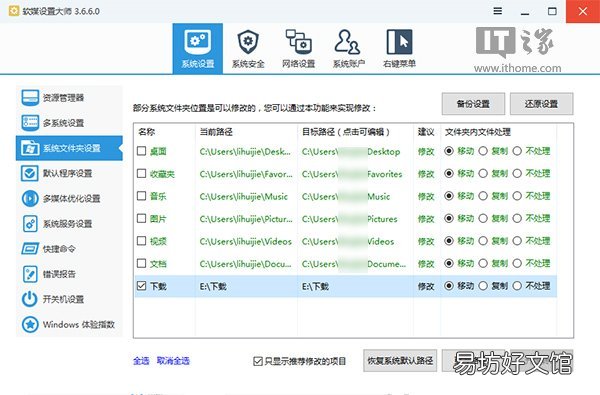Image resolution: width=600 pixels, height=395 pixels.
Task: Select the 资源管理器 sidebar icon
Action: (30, 98)
